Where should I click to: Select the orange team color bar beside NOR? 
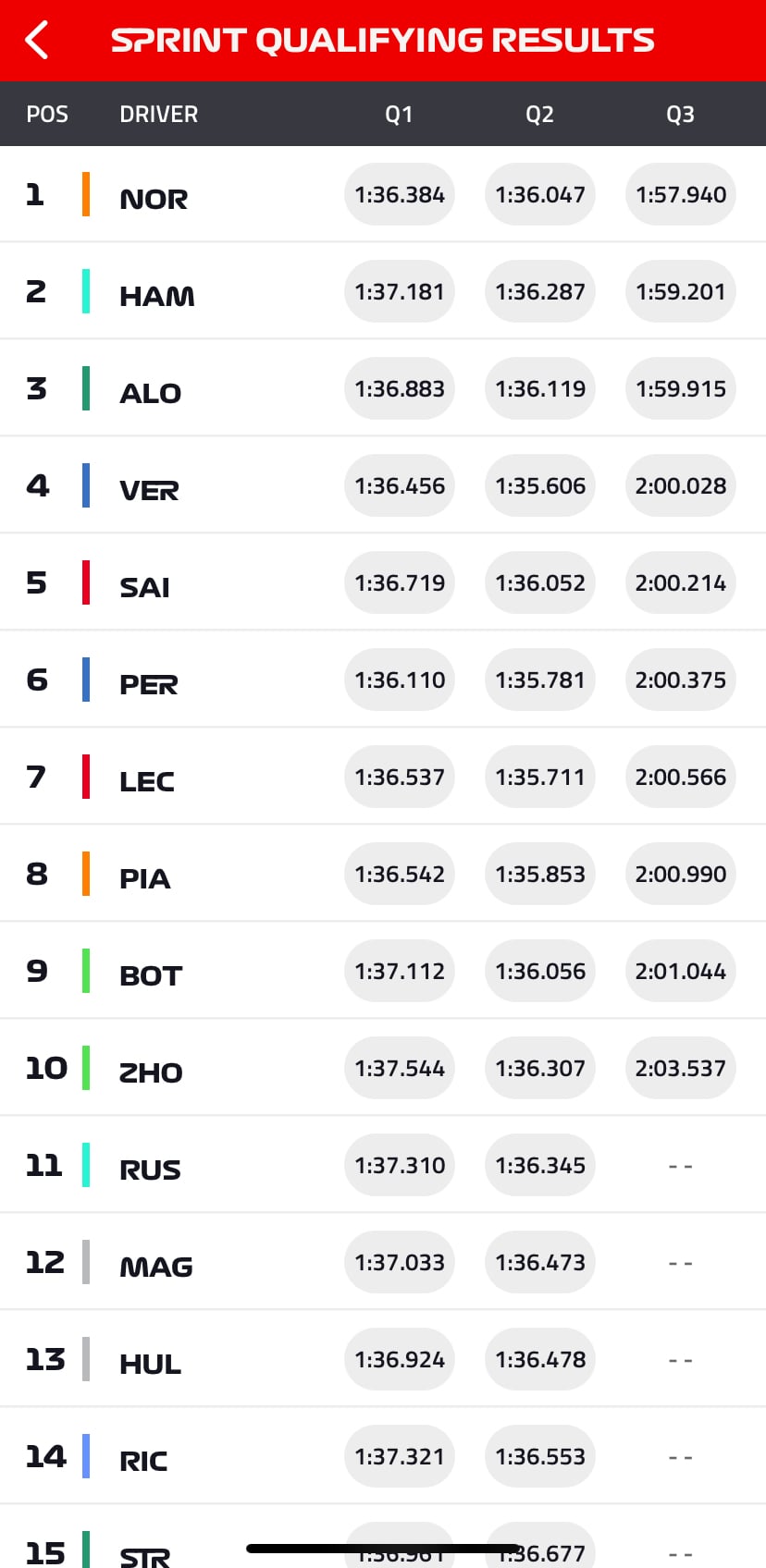(x=86, y=194)
